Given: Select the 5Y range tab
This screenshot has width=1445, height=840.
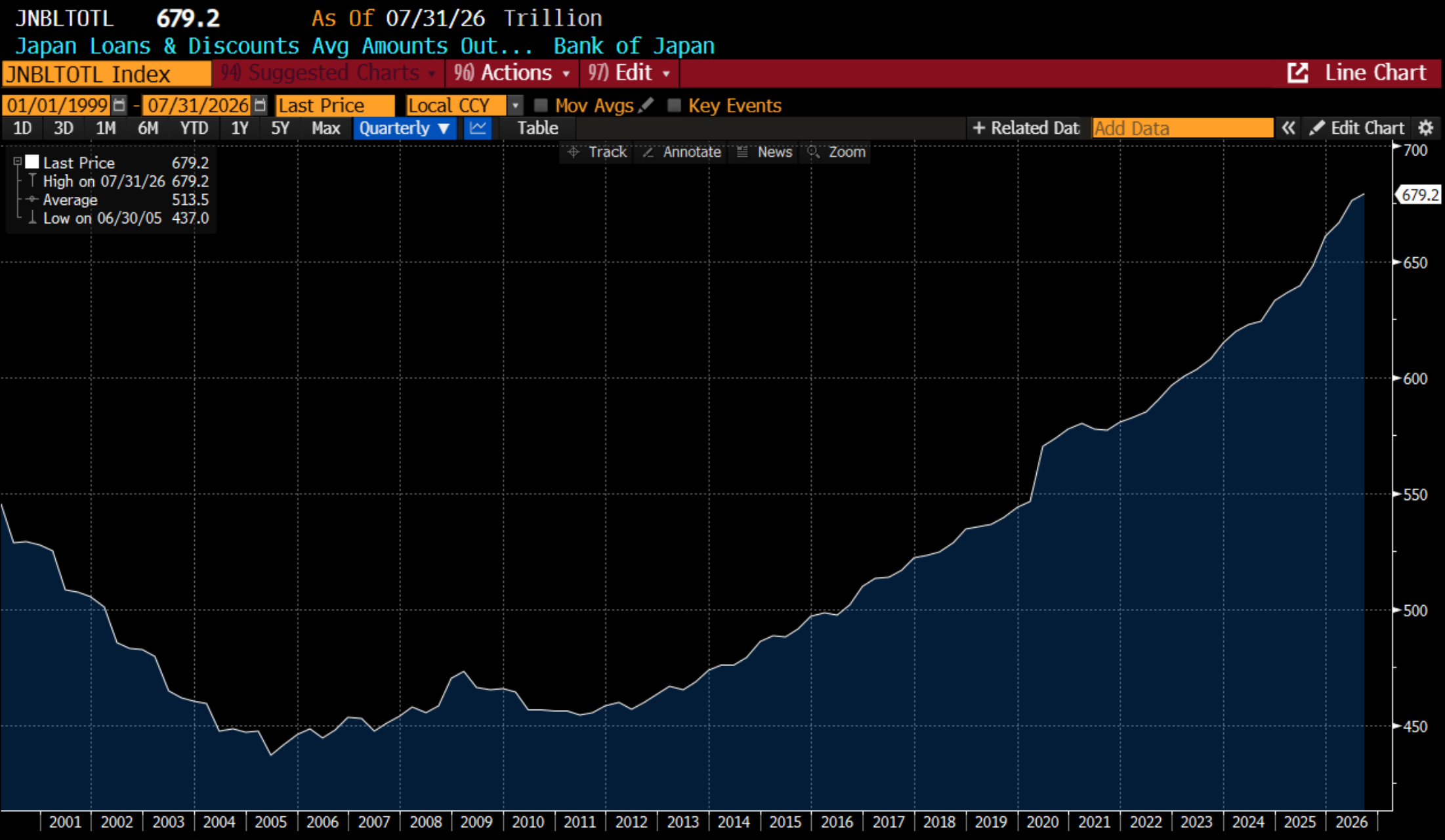Looking at the screenshot, I should 280,128.
